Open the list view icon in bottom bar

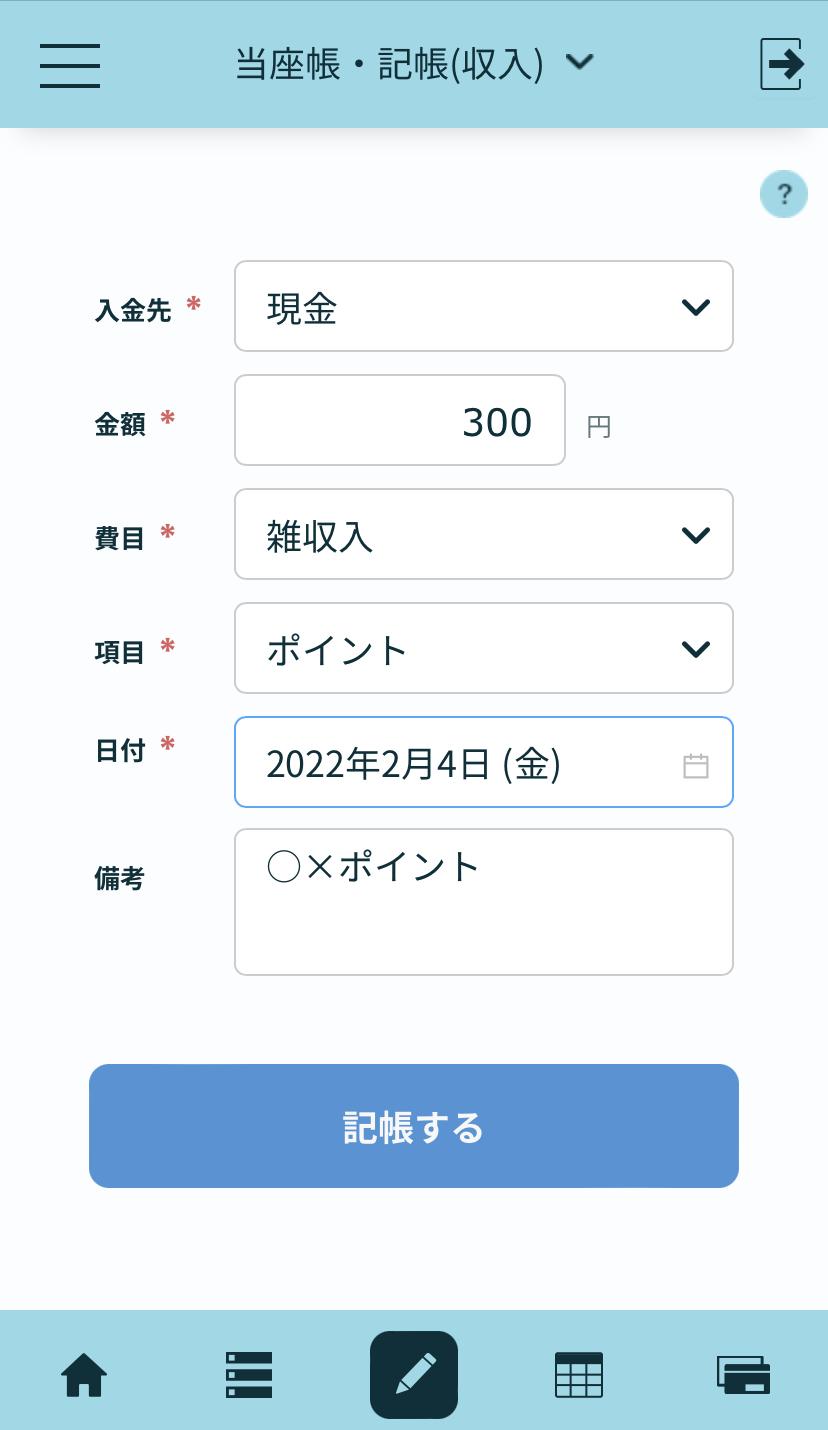[x=249, y=1375]
